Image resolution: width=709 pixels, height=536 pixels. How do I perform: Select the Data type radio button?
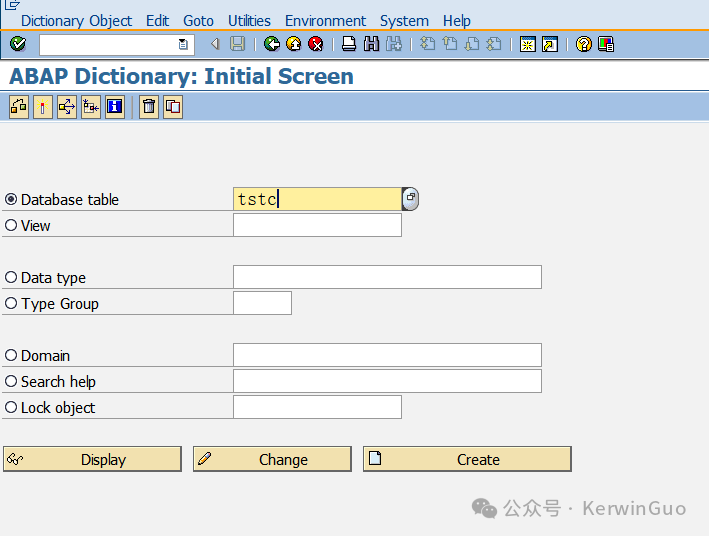pos(11,277)
